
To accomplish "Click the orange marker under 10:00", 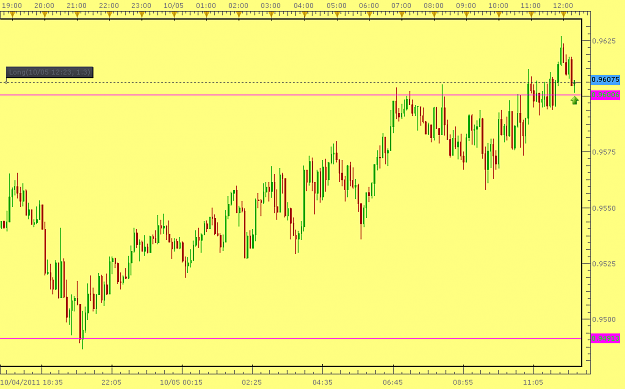I will tap(499, 15).
